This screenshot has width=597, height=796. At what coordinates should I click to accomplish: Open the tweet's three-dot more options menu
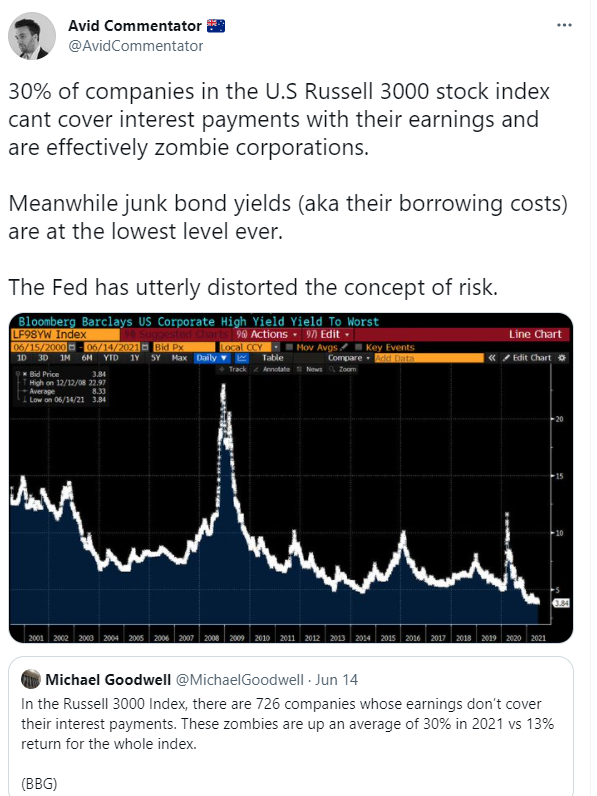pos(564,25)
